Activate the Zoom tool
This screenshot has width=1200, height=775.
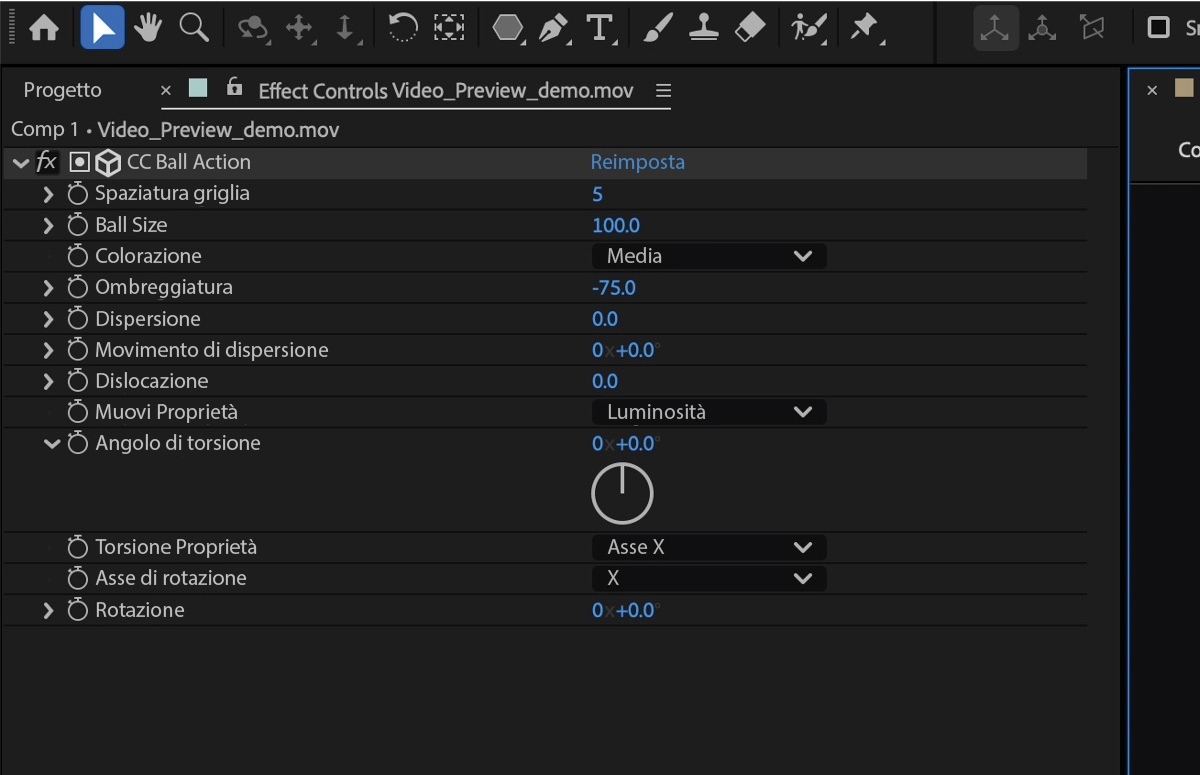tap(193, 28)
